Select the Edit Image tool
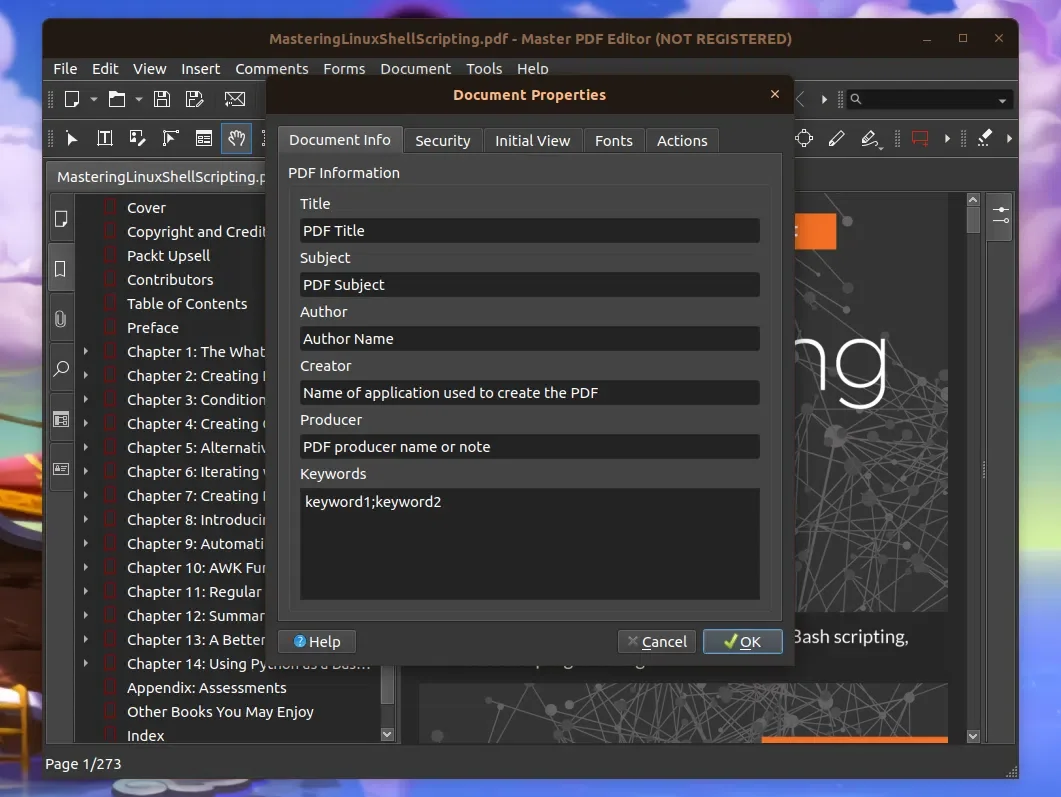Image resolution: width=1061 pixels, height=797 pixels. (137, 138)
